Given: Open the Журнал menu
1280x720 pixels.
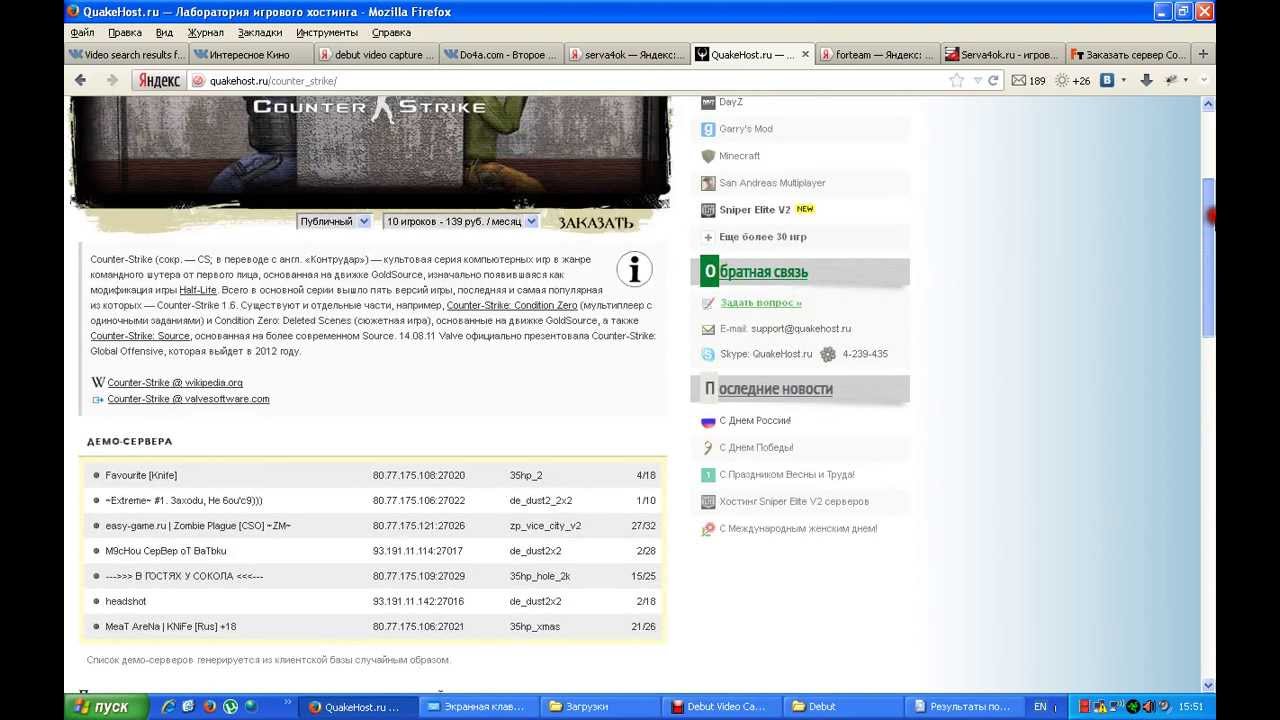Looking at the screenshot, I should (206, 32).
